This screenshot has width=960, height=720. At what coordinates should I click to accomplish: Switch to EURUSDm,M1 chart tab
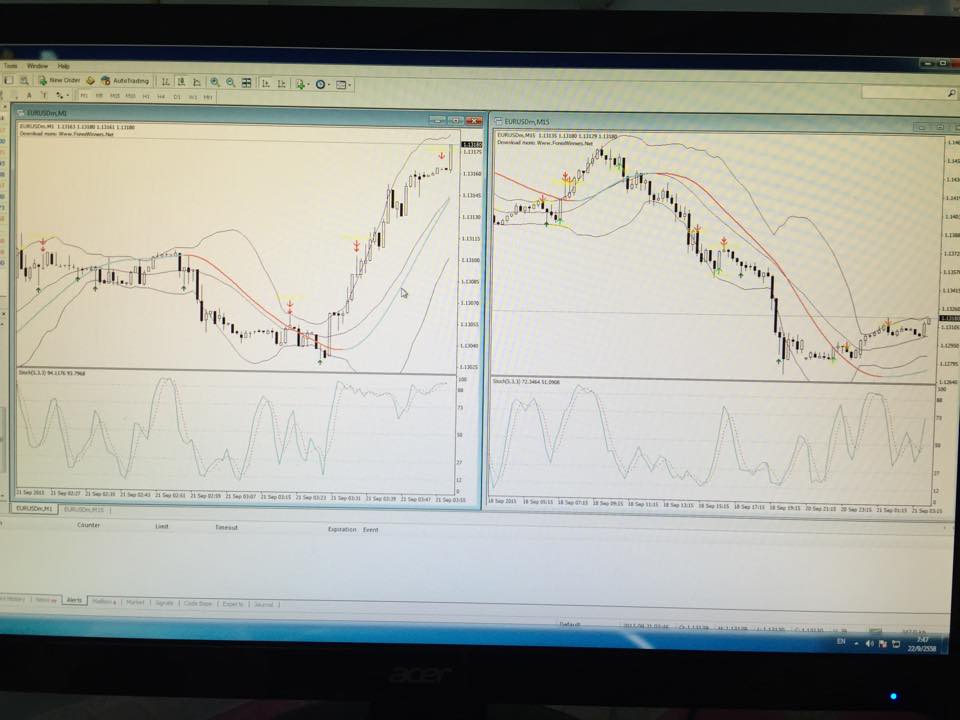click(x=34, y=509)
